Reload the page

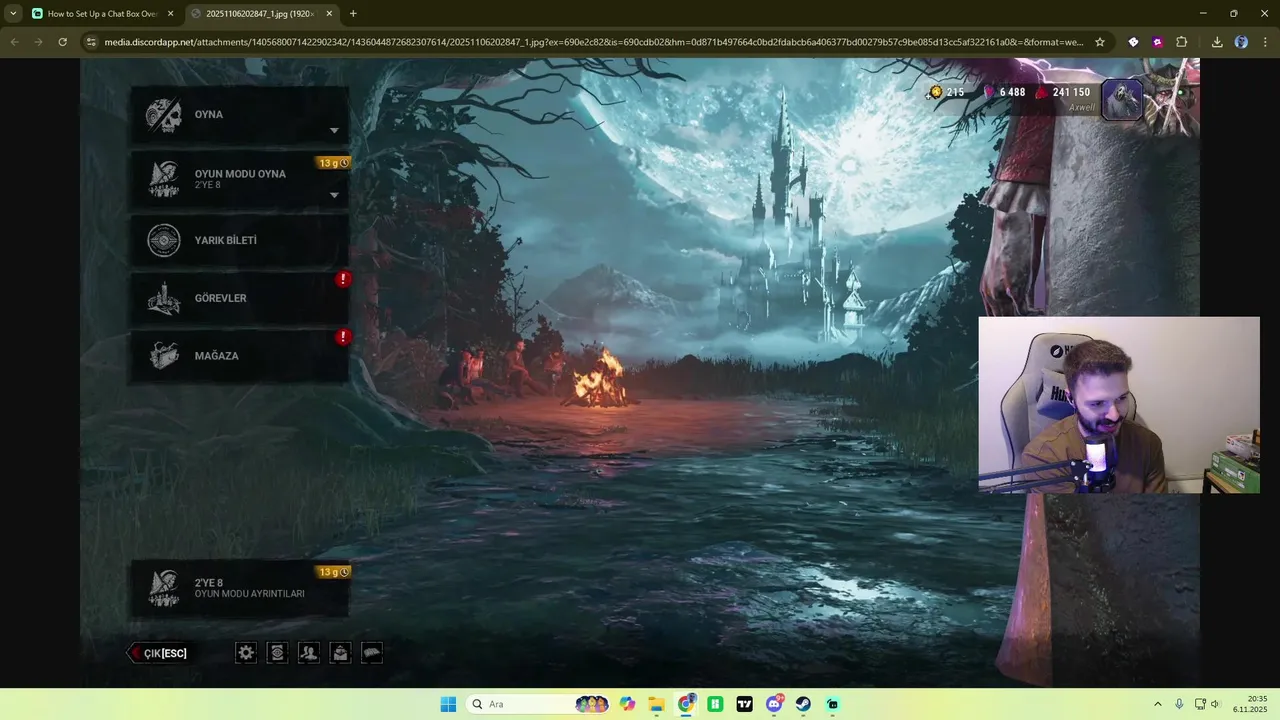pos(62,42)
